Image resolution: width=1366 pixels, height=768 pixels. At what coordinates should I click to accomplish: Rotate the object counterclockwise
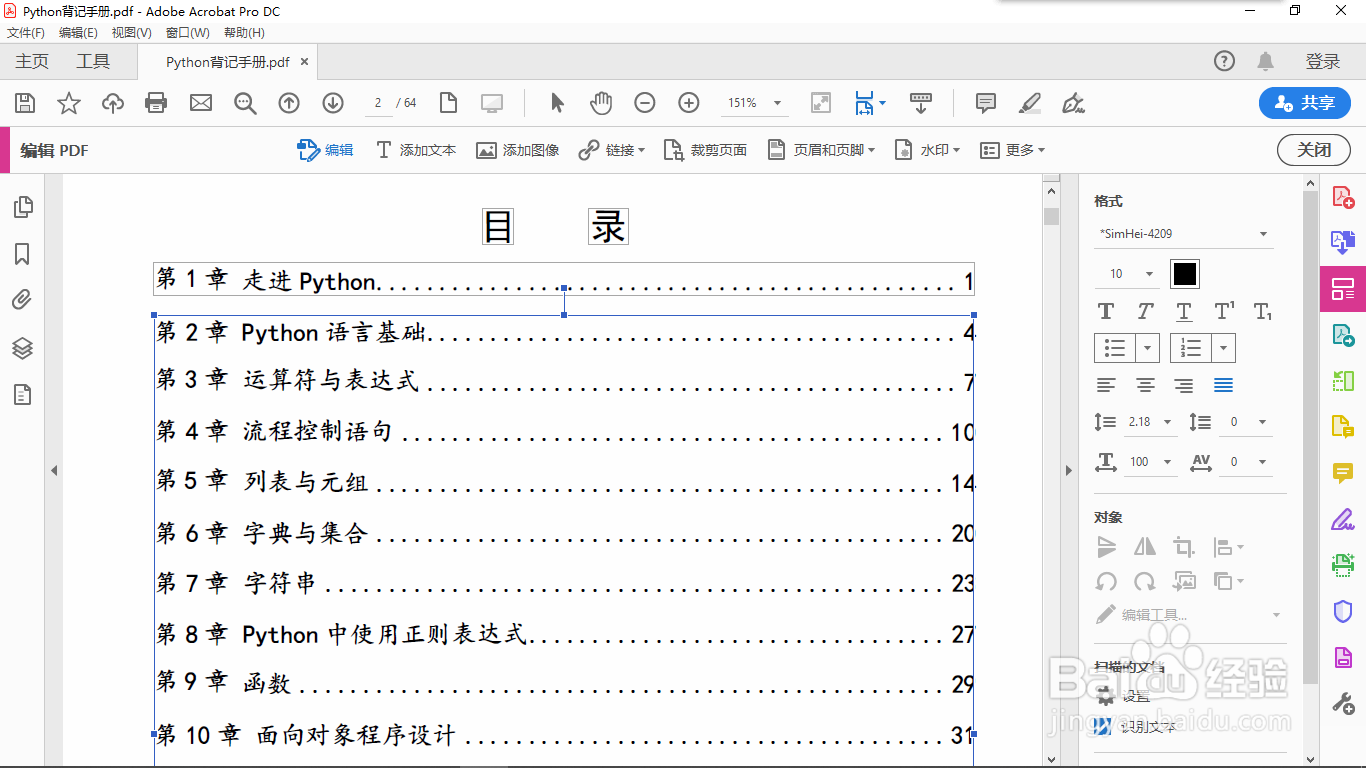point(1106,581)
